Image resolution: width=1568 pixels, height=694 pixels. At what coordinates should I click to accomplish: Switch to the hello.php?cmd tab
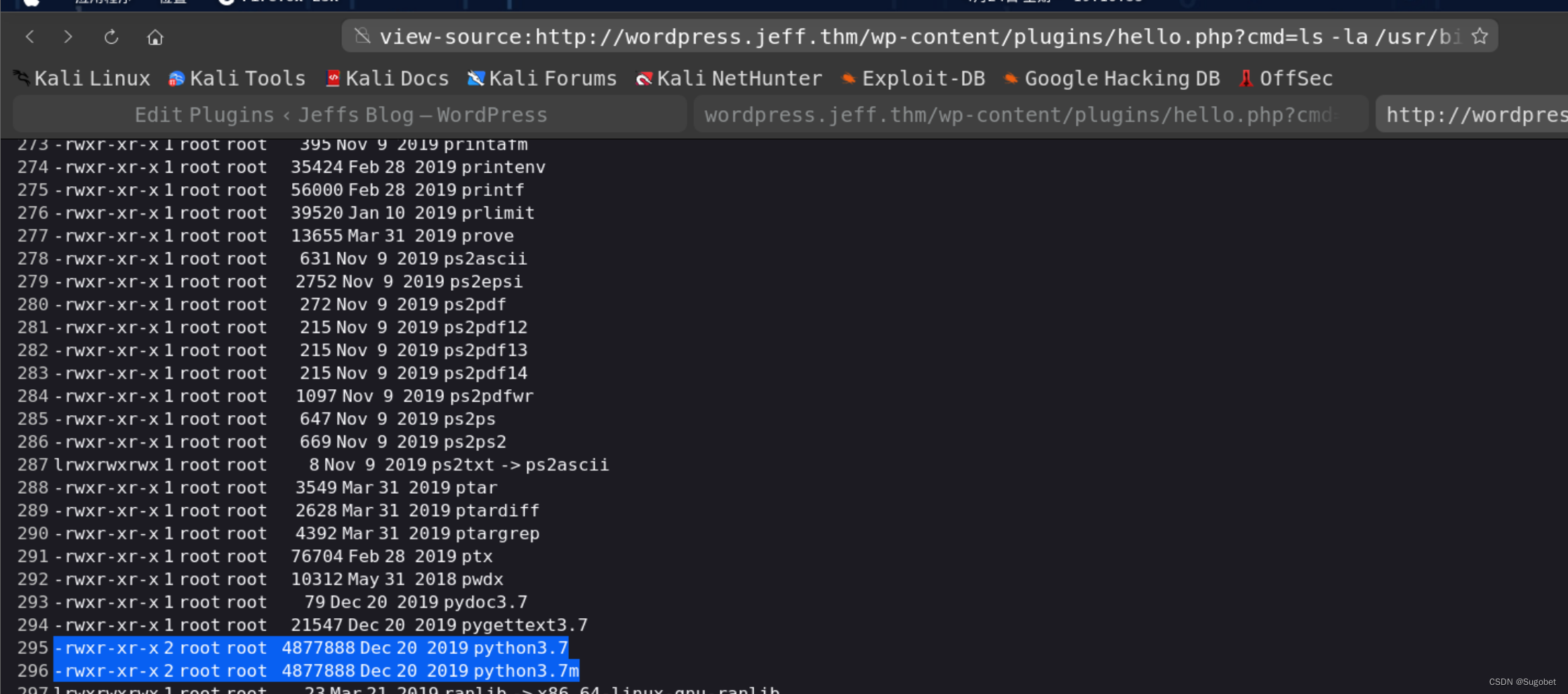click(1031, 114)
